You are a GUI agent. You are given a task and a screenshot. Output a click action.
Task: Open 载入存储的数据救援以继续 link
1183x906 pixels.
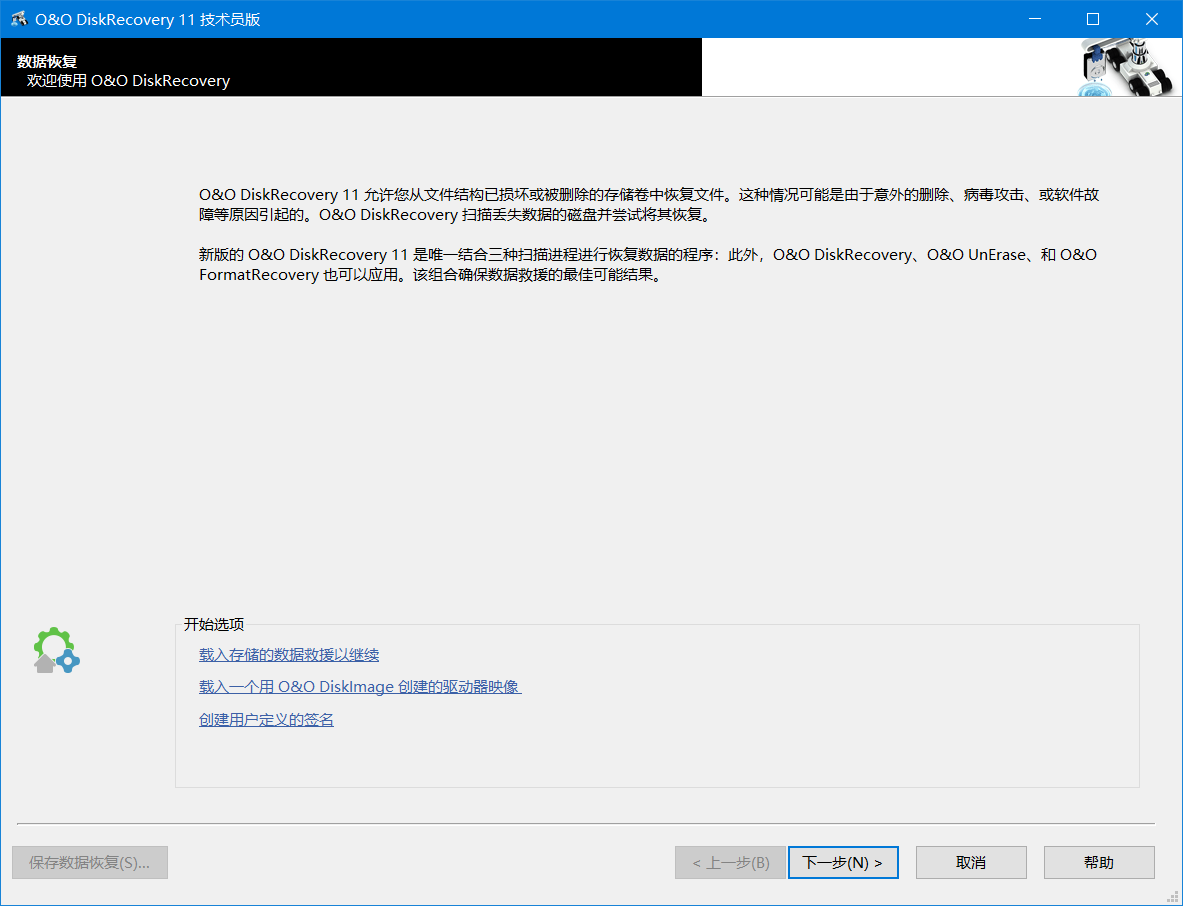[x=289, y=655]
